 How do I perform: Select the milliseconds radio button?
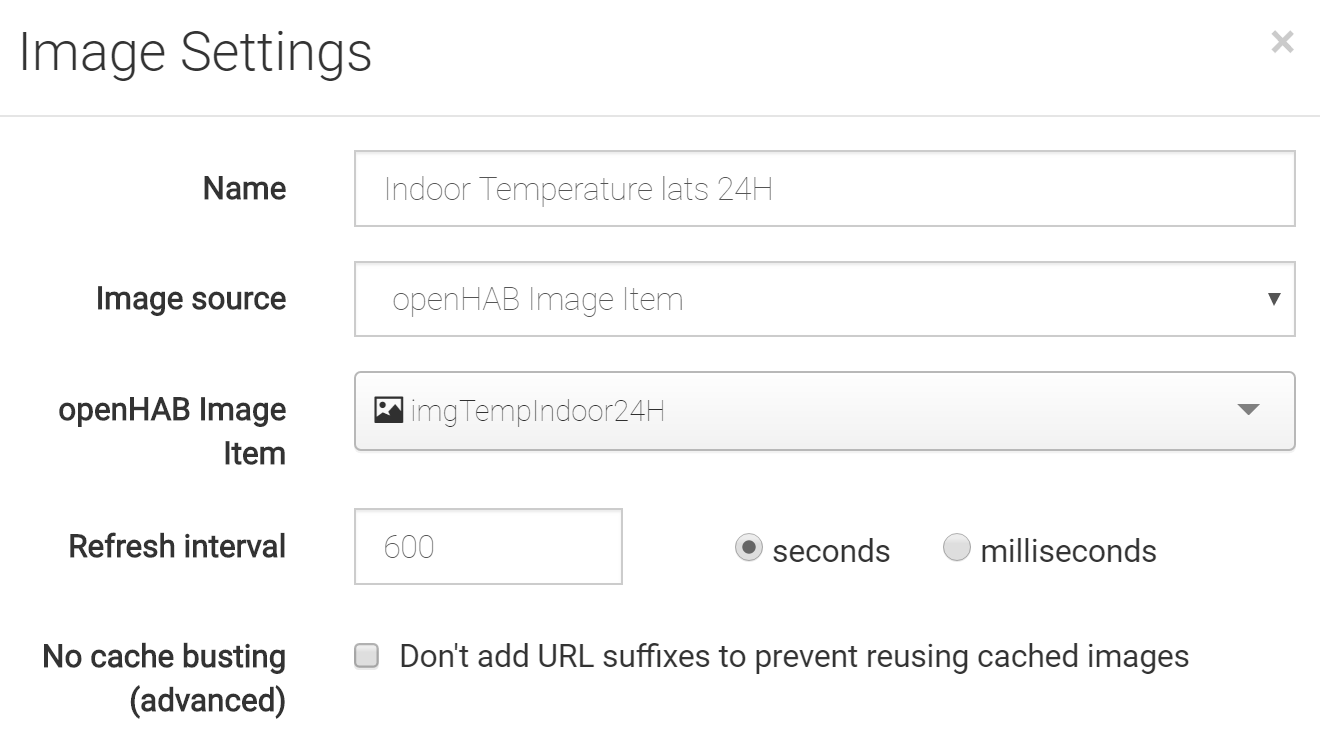(957, 548)
